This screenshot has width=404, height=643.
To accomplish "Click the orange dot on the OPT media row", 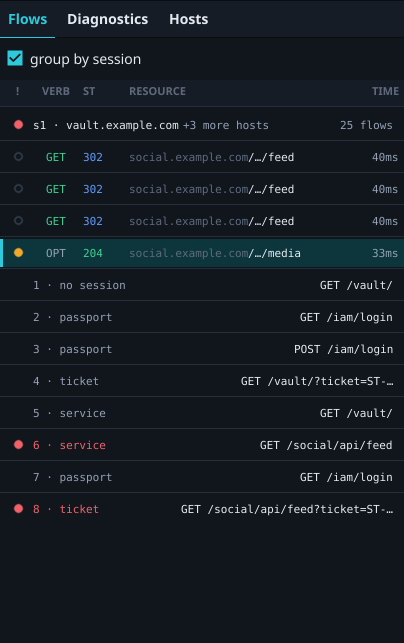I will point(18,253).
